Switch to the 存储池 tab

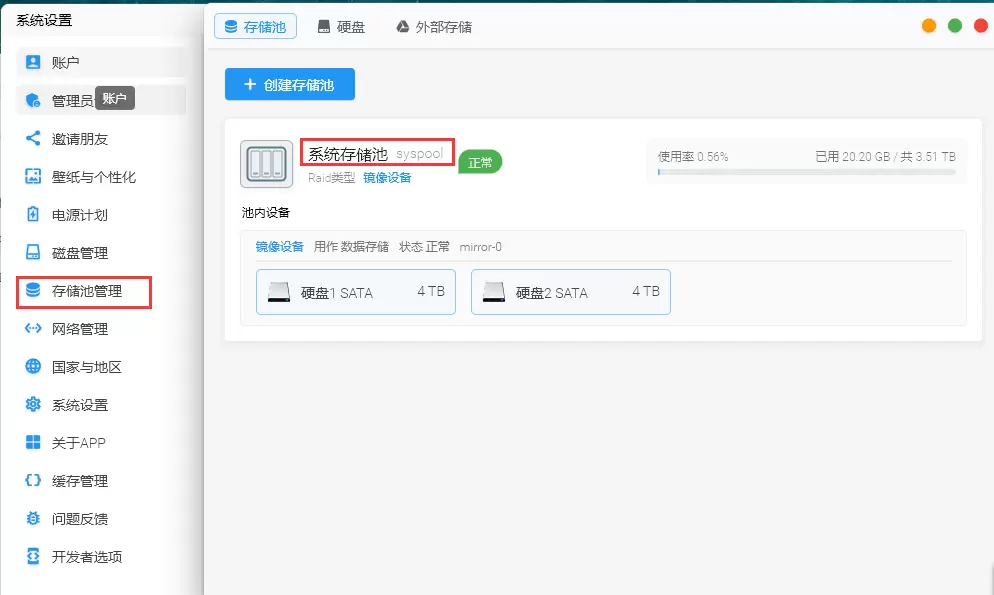[255, 27]
